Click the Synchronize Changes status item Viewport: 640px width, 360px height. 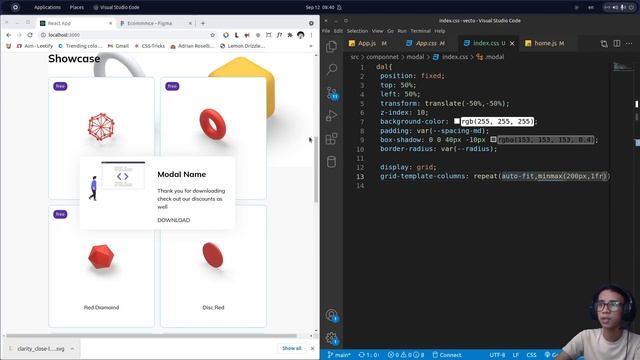369,355
